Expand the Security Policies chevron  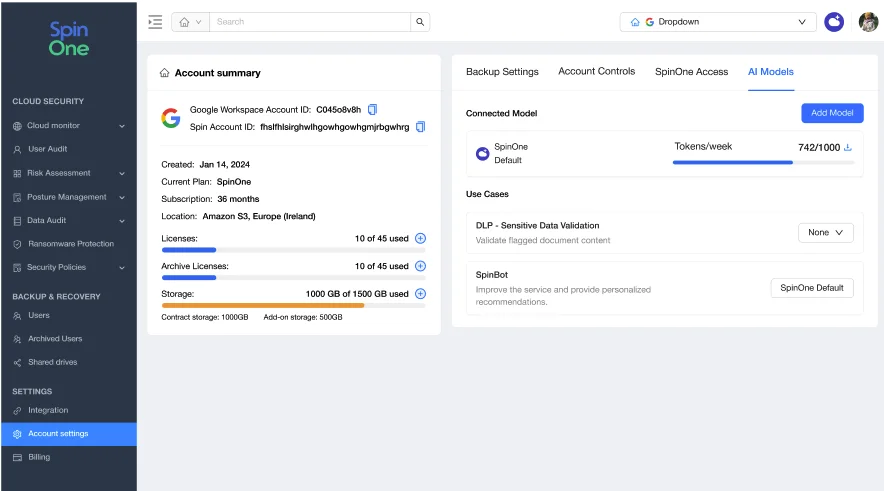coord(122,267)
